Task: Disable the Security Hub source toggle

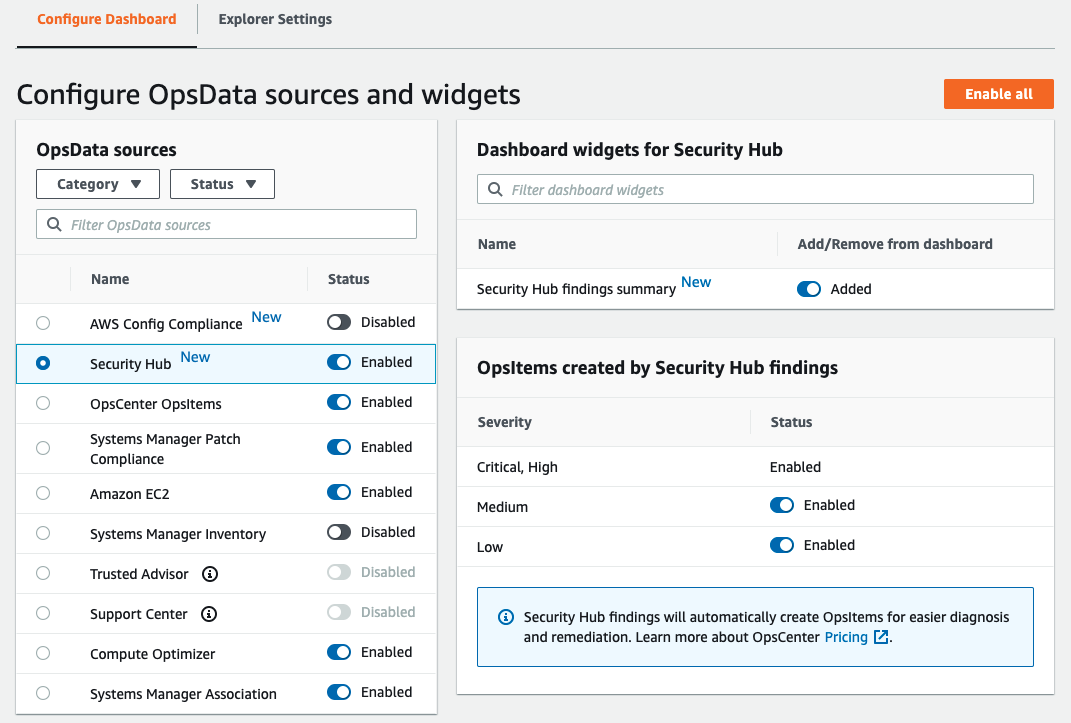Action: coord(339,361)
